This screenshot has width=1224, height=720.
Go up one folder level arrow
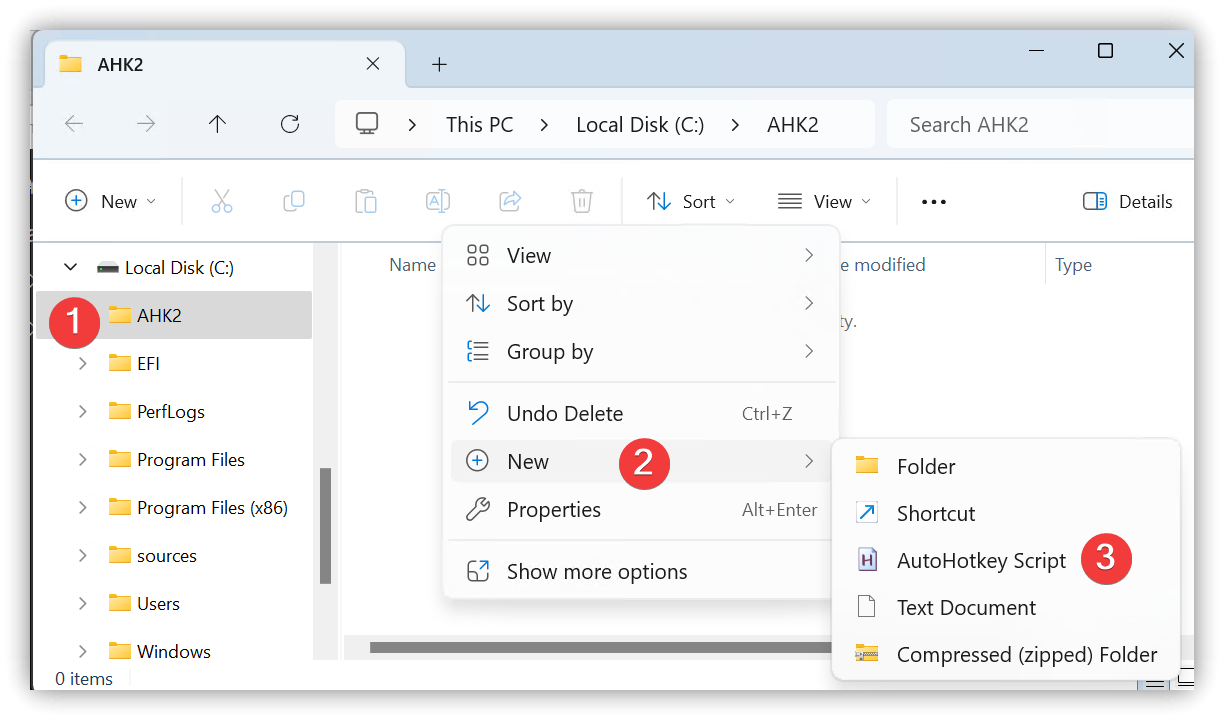pos(217,124)
